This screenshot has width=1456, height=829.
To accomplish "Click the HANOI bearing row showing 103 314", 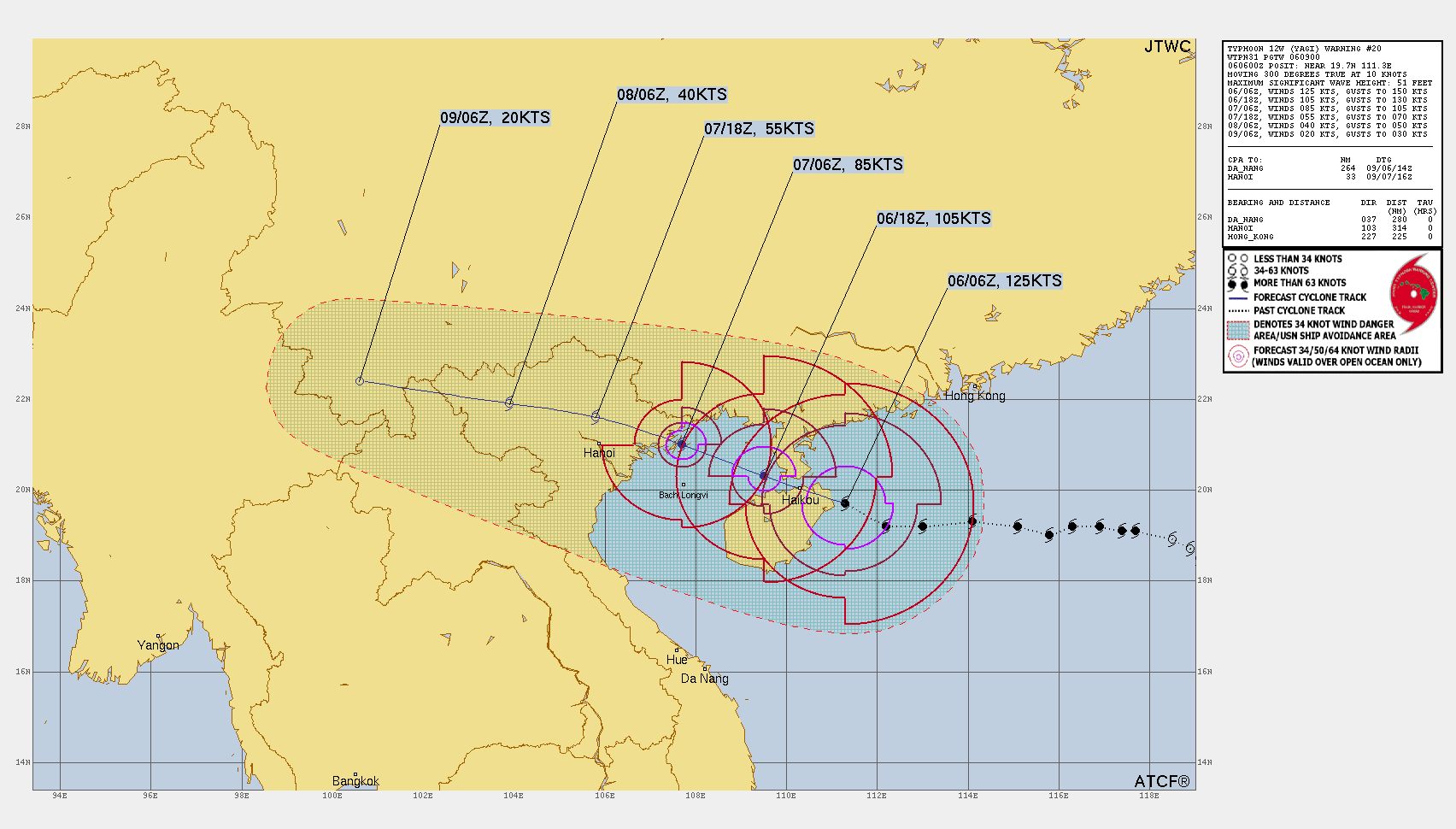I will point(1330,228).
